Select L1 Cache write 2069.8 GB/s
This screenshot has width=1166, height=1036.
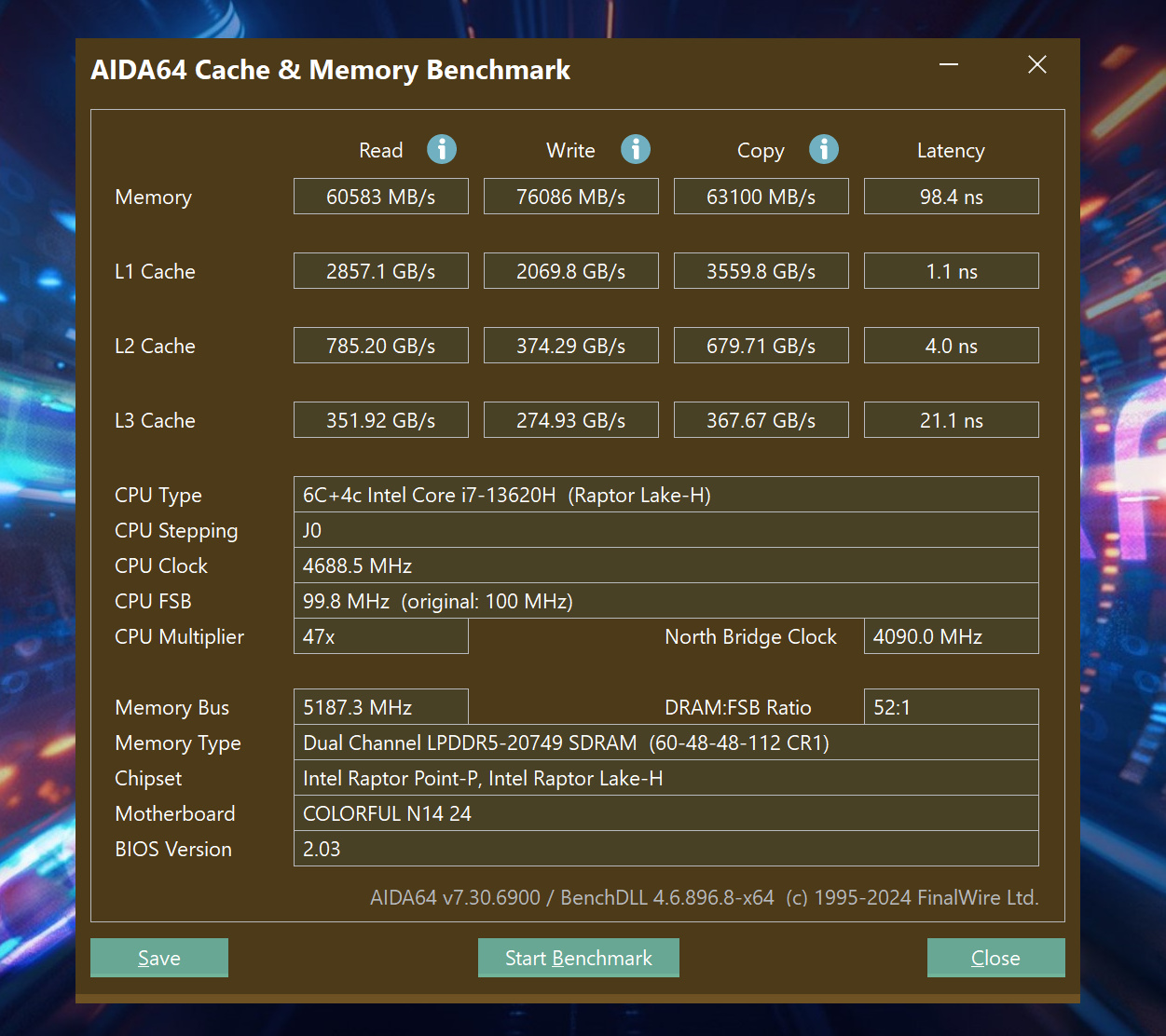(x=571, y=271)
